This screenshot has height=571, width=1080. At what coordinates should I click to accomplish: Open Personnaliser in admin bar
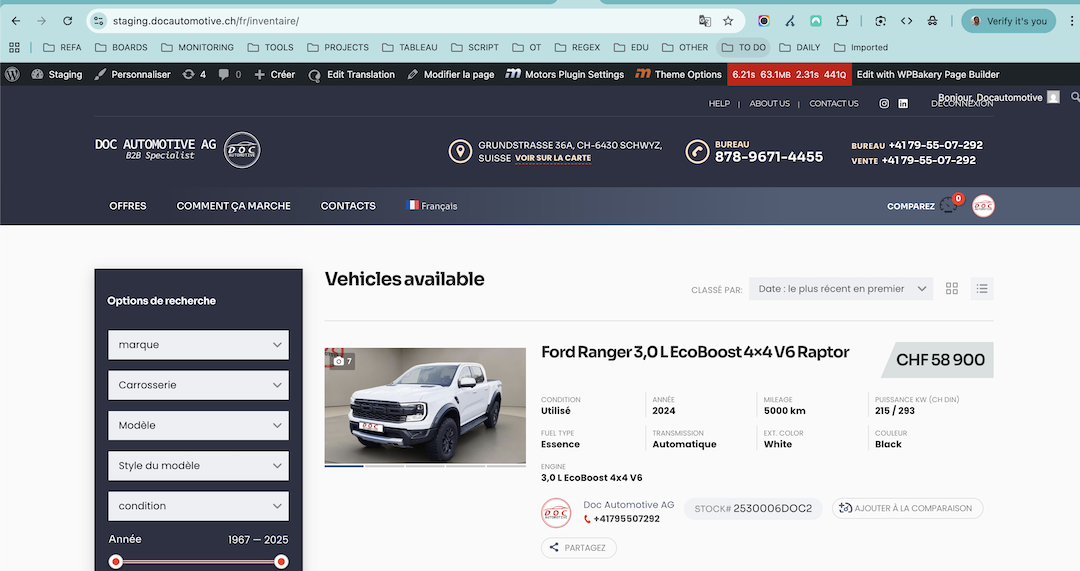(x=132, y=74)
